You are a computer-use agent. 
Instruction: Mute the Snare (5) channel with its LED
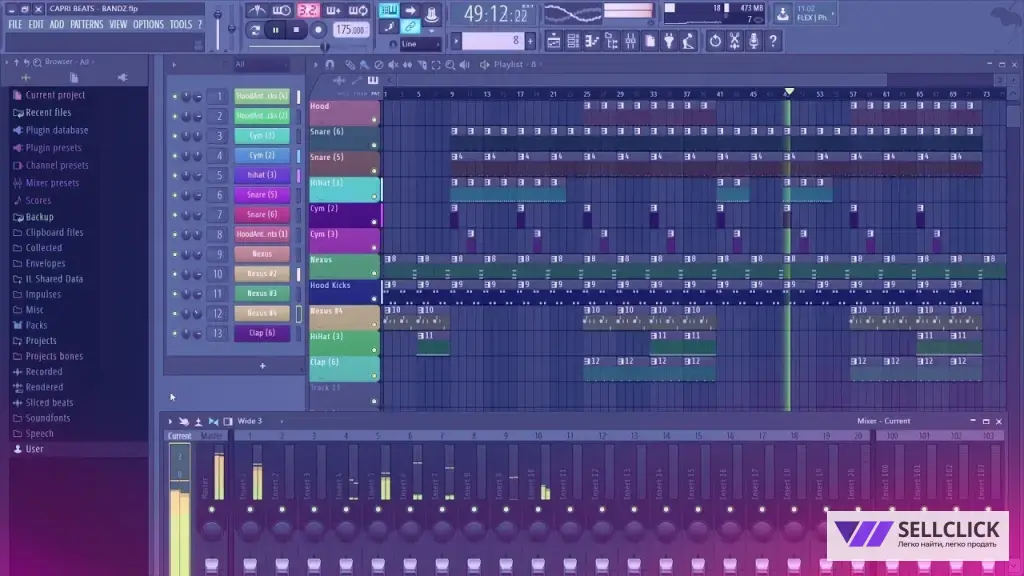[174, 195]
